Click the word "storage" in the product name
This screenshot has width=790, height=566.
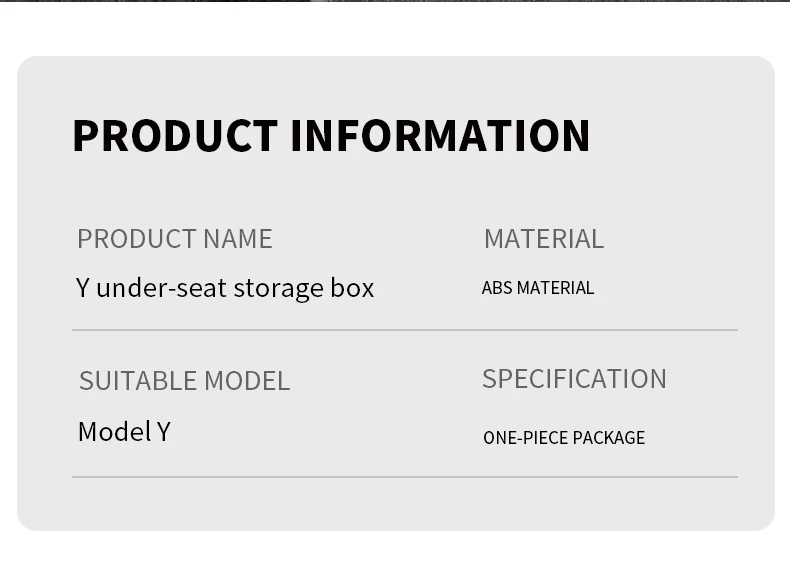(x=278, y=288)
